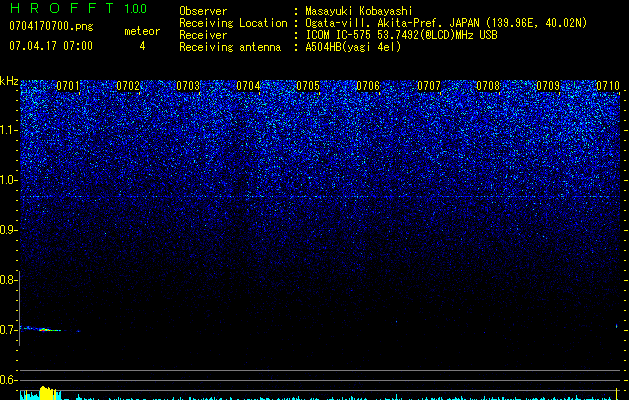
Task: Click the 0701 time marker
Action: 68,86
